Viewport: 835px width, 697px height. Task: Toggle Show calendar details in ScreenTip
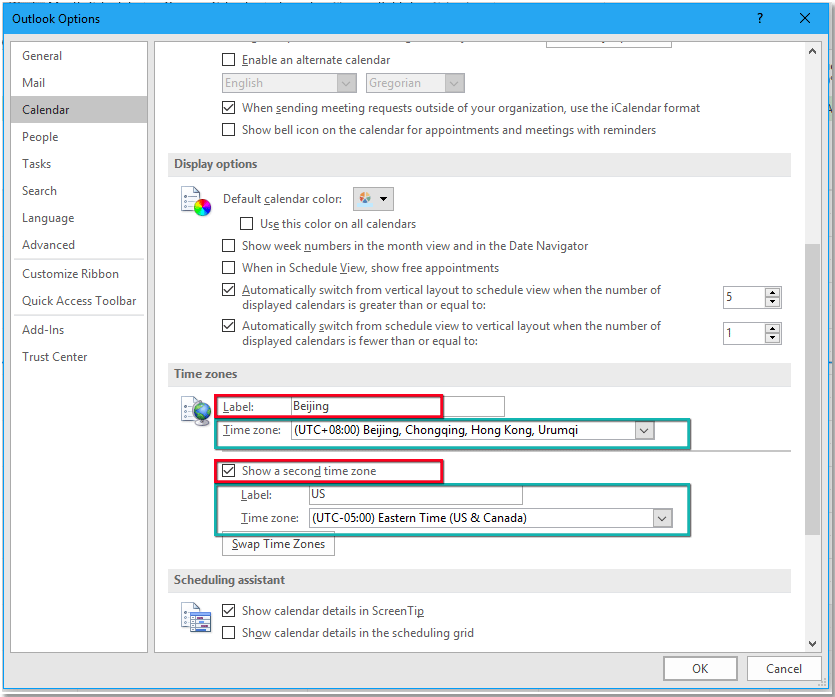tap(229, 611)
